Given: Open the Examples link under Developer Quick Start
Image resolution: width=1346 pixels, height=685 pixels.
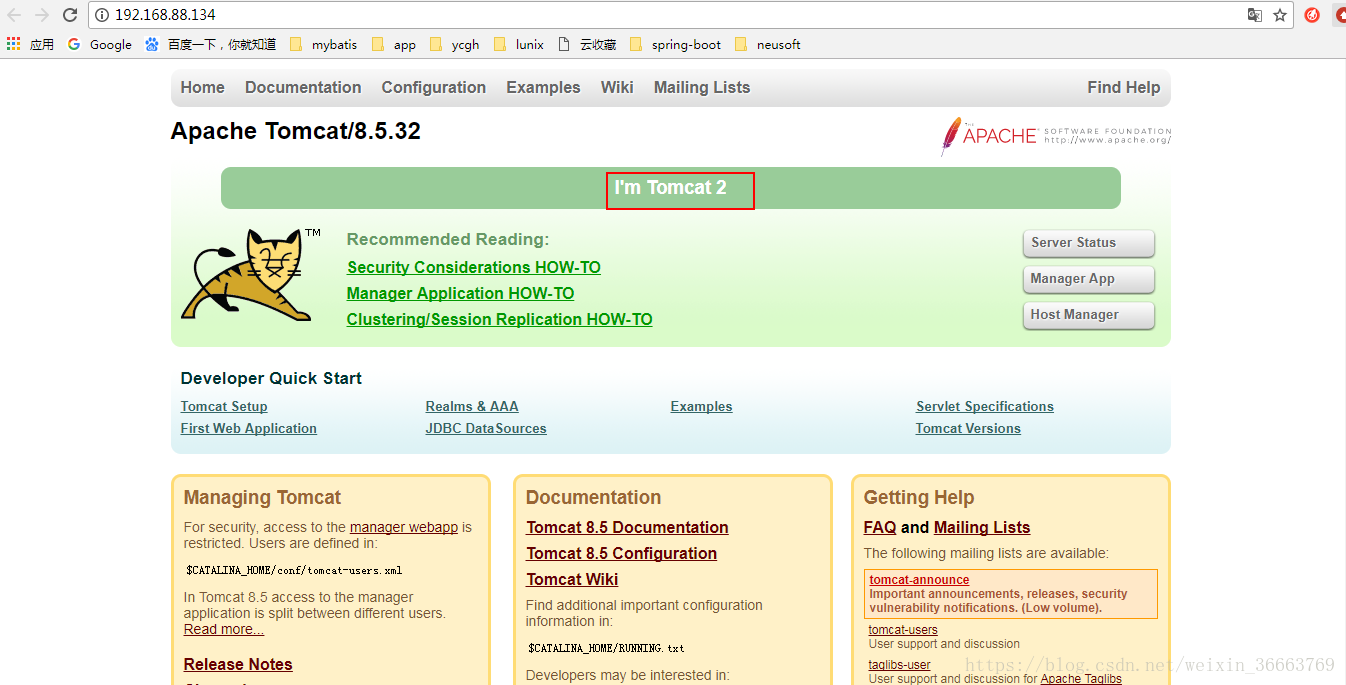Looking at the screenshot, I should click(701, 406).
